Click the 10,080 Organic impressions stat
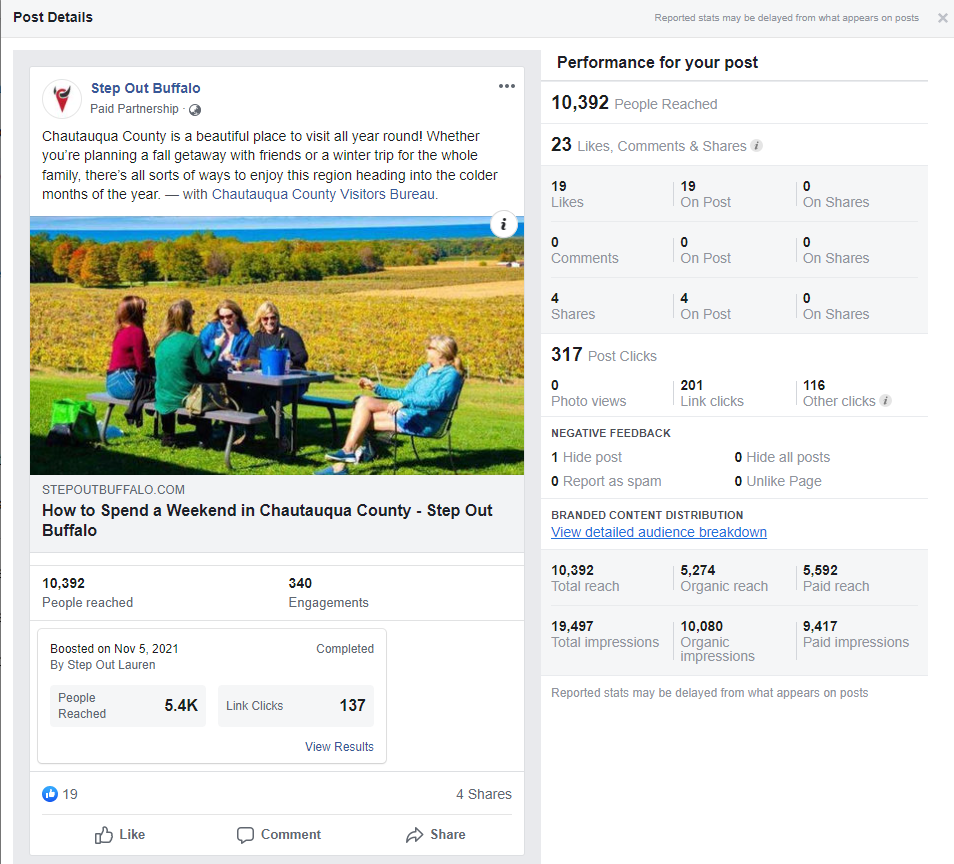Viewport: 954px width, 864px height. 717,641
